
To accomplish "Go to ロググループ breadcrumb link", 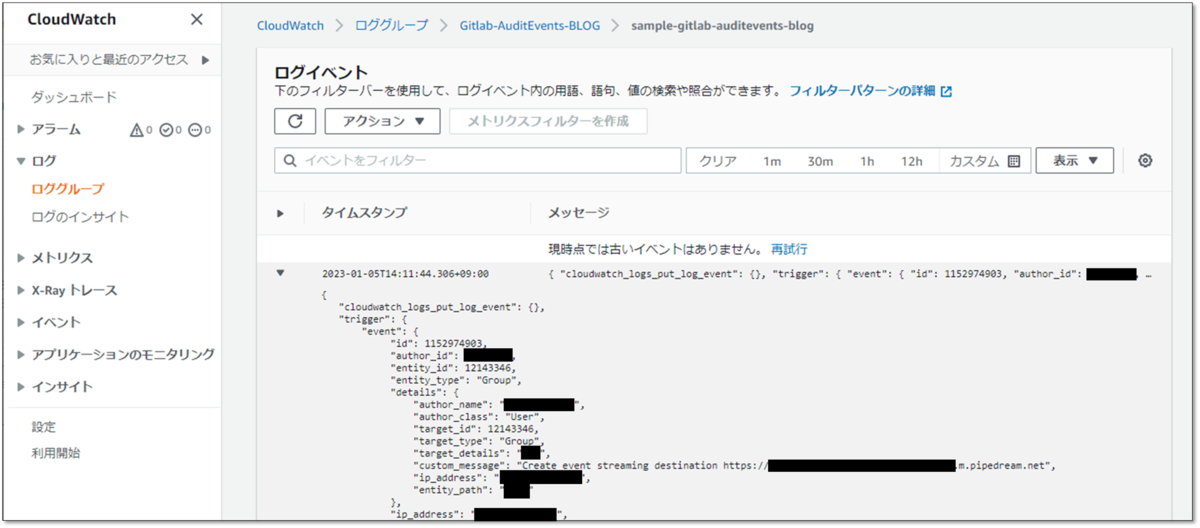I will tap(391, 25).
